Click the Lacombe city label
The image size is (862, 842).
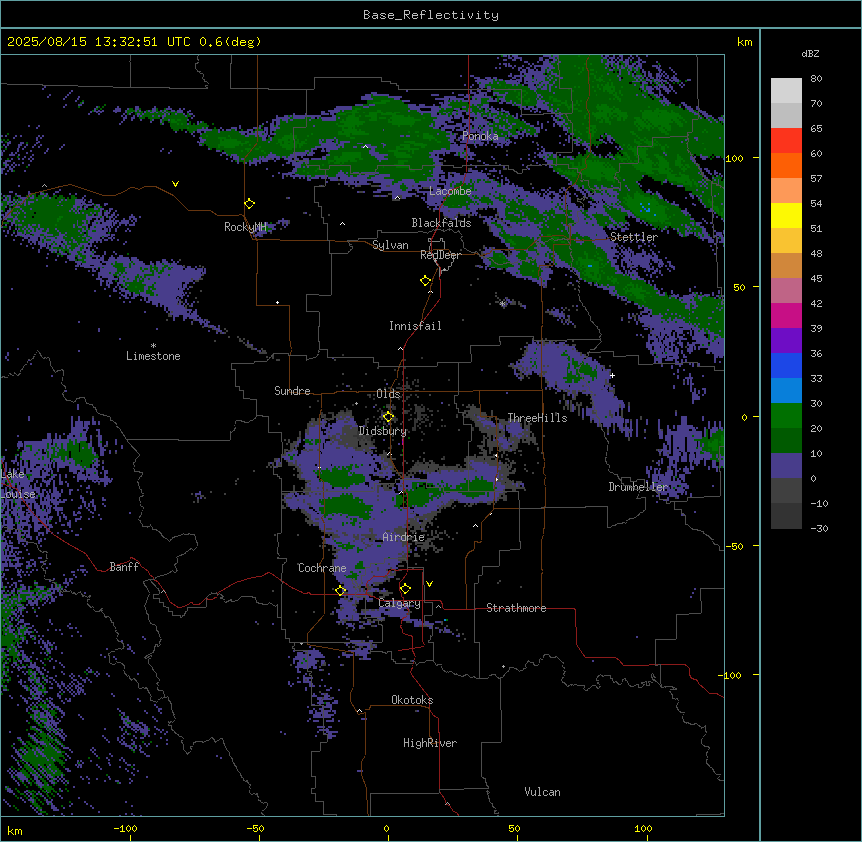(x=450, y=191)
